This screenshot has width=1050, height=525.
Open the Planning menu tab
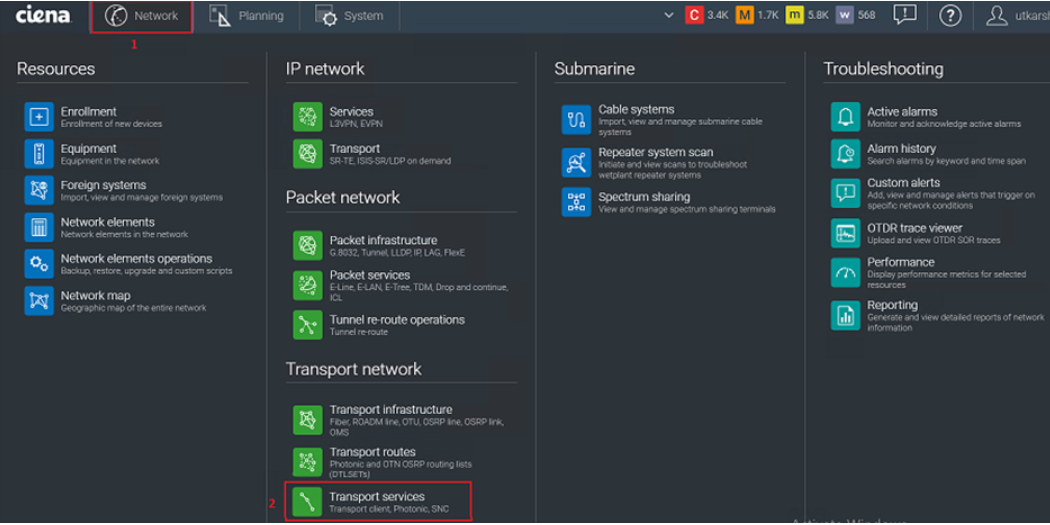click(246, 16)
